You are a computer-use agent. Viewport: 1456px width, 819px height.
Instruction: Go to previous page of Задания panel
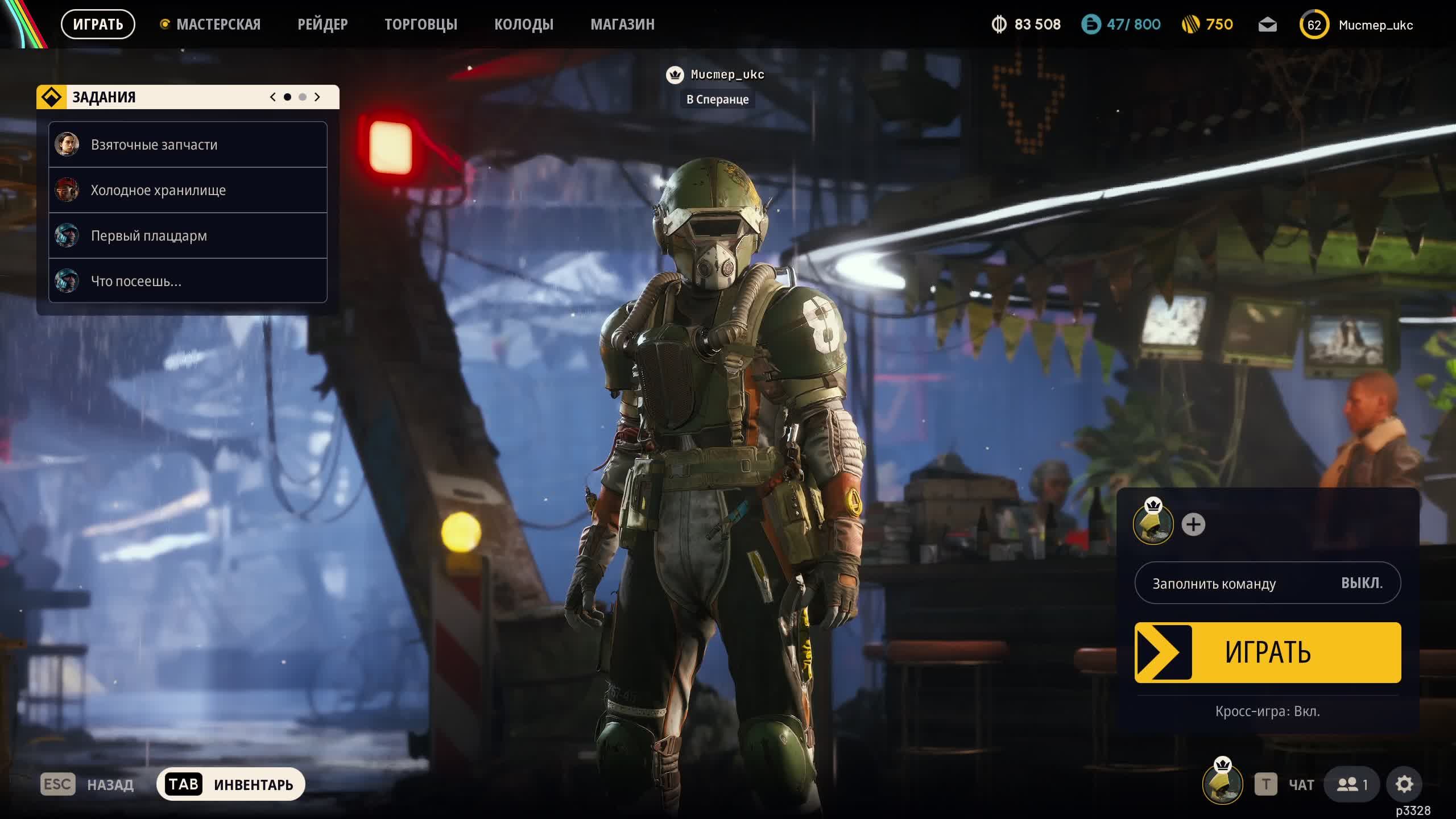coord(273,97)
